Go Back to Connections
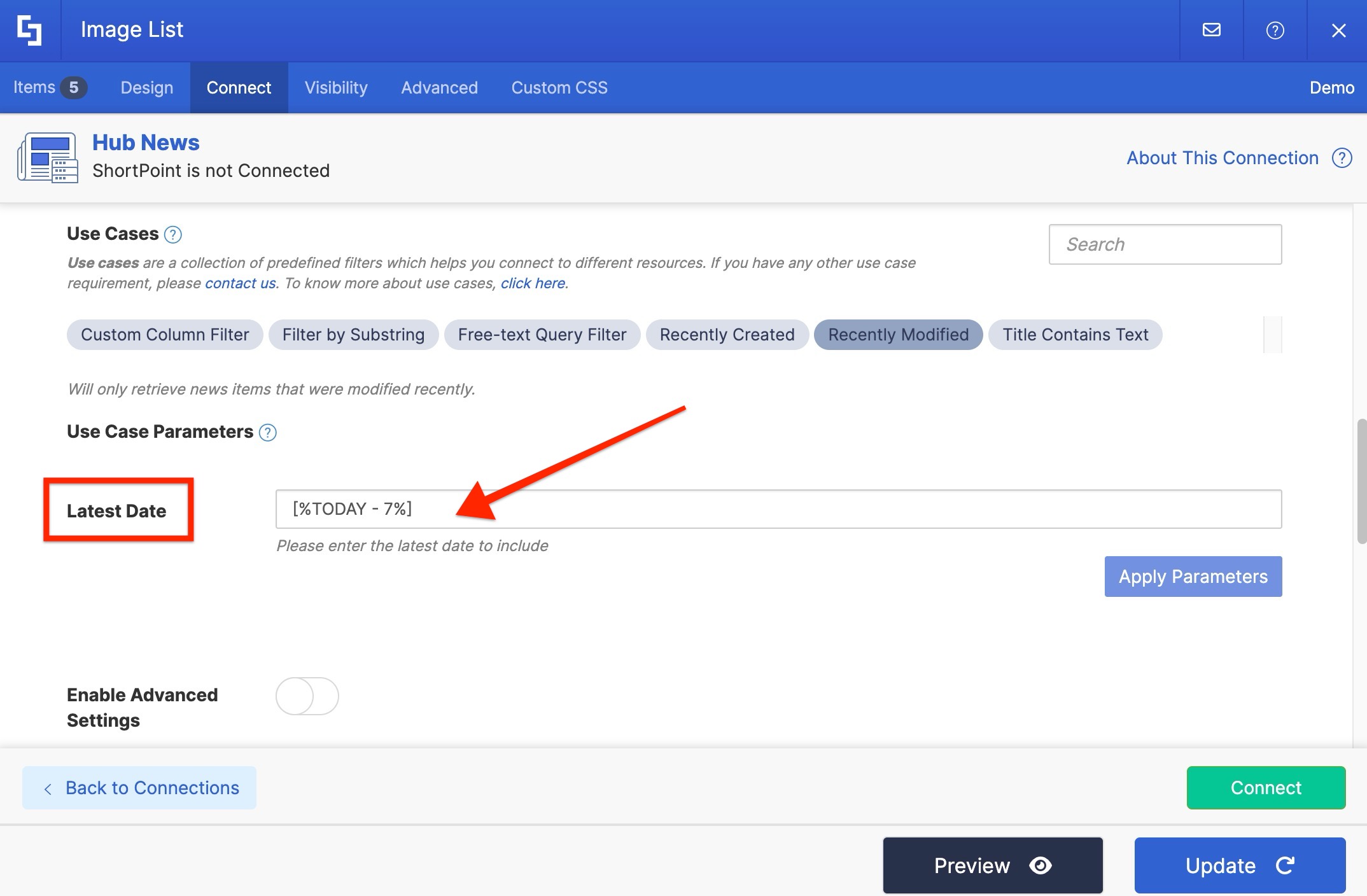Screen dimensions: 1367x896 click(x=139, y=788)
